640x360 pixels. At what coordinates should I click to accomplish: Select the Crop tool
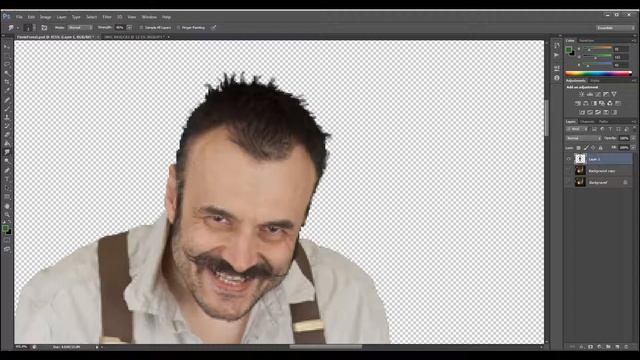[x=7, y=82]
